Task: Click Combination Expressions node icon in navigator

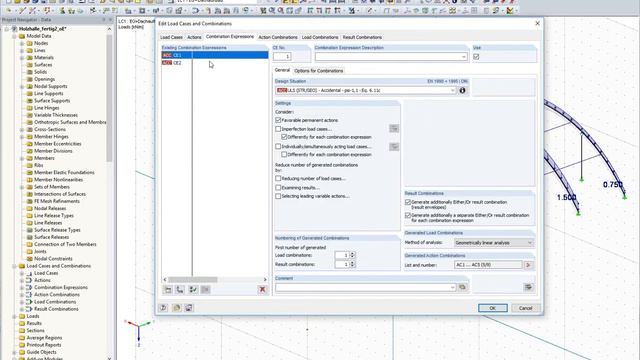Action: coord(29,287)
